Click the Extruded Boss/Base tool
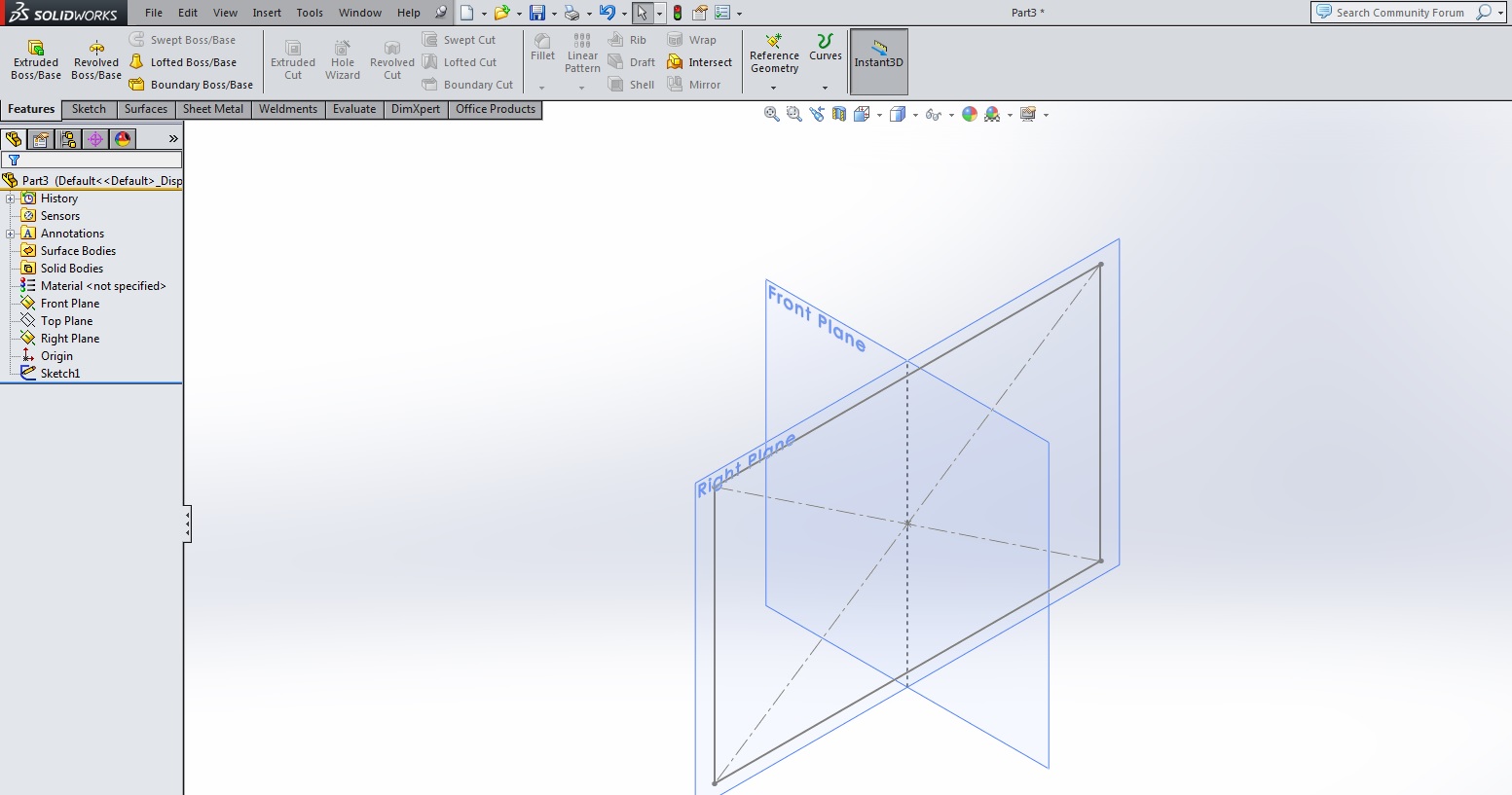Screen dimensions: 1512x795 pyautogui.click(x=36, y=59)
